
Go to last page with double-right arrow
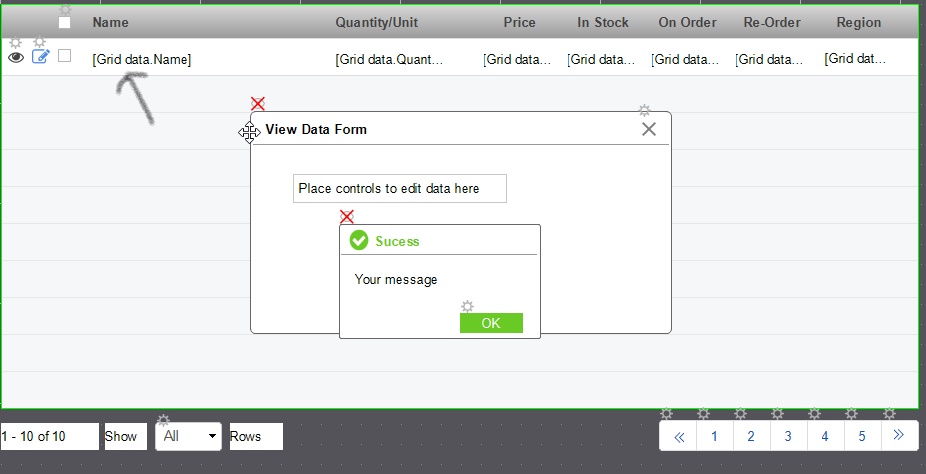898,436
